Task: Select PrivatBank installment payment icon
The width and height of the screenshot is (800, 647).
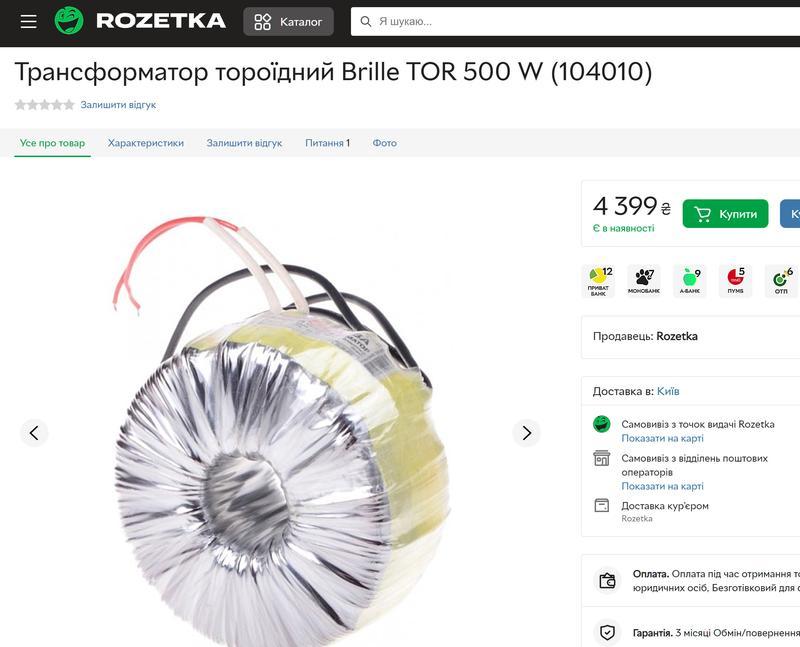Action: click(599, 279)
